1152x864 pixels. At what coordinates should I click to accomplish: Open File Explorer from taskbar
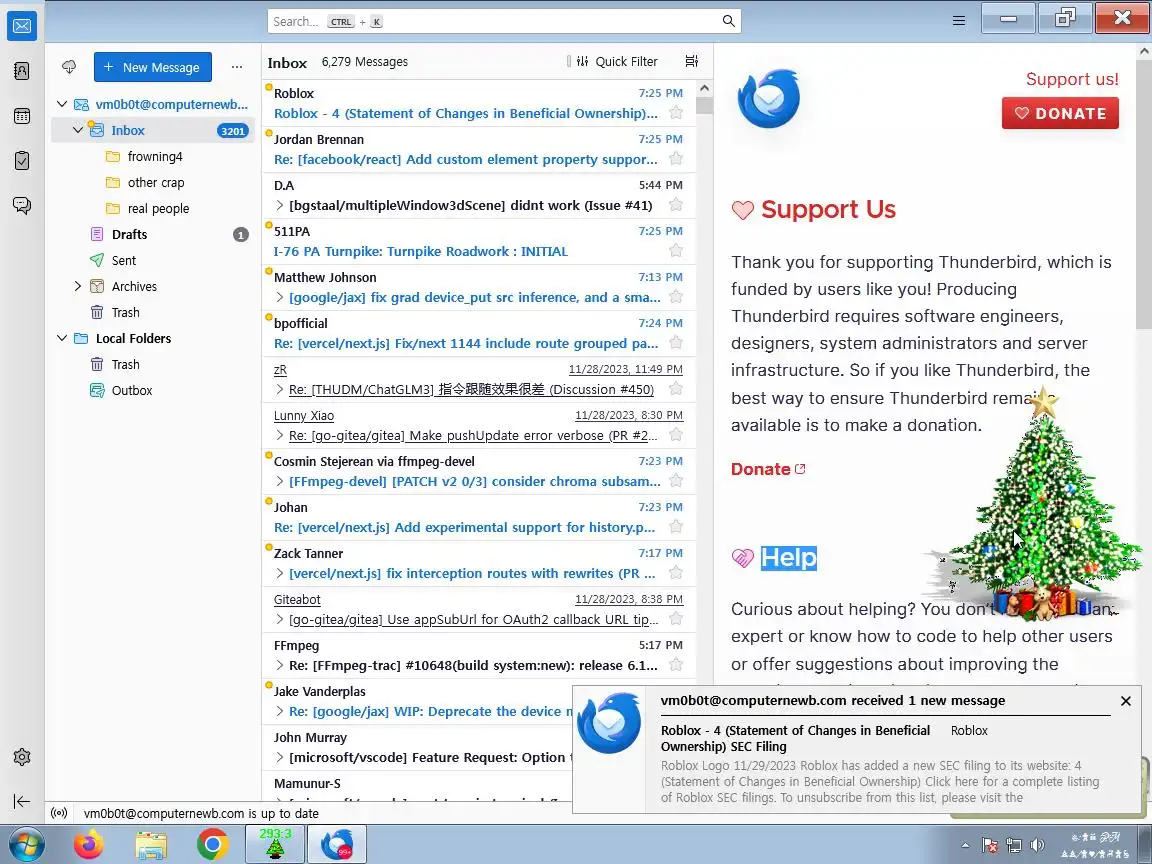151,844
